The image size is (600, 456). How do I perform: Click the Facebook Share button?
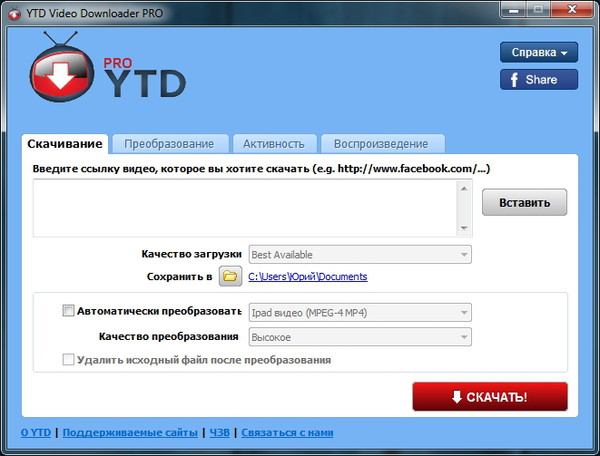point(539,80)
